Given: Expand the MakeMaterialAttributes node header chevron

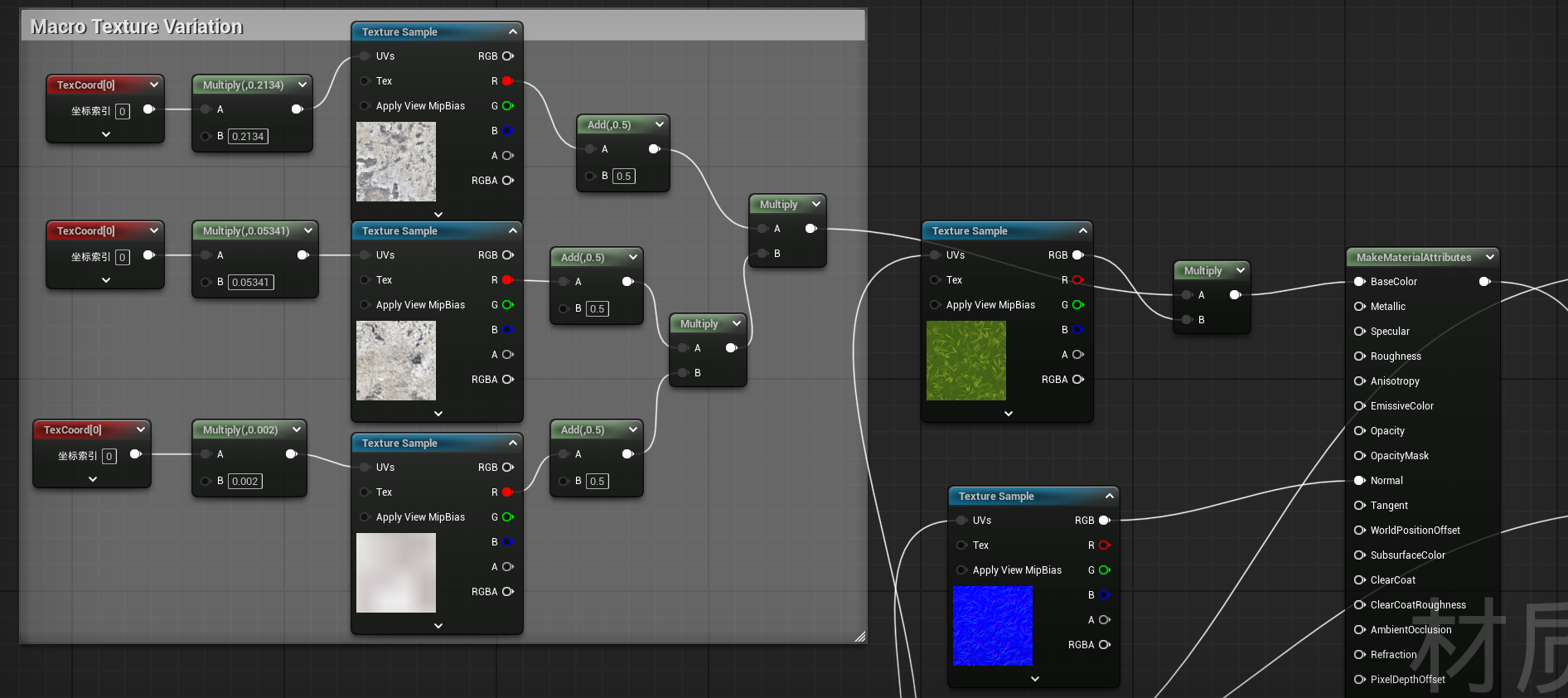Looking at the screenshot, I should 1489,257.
